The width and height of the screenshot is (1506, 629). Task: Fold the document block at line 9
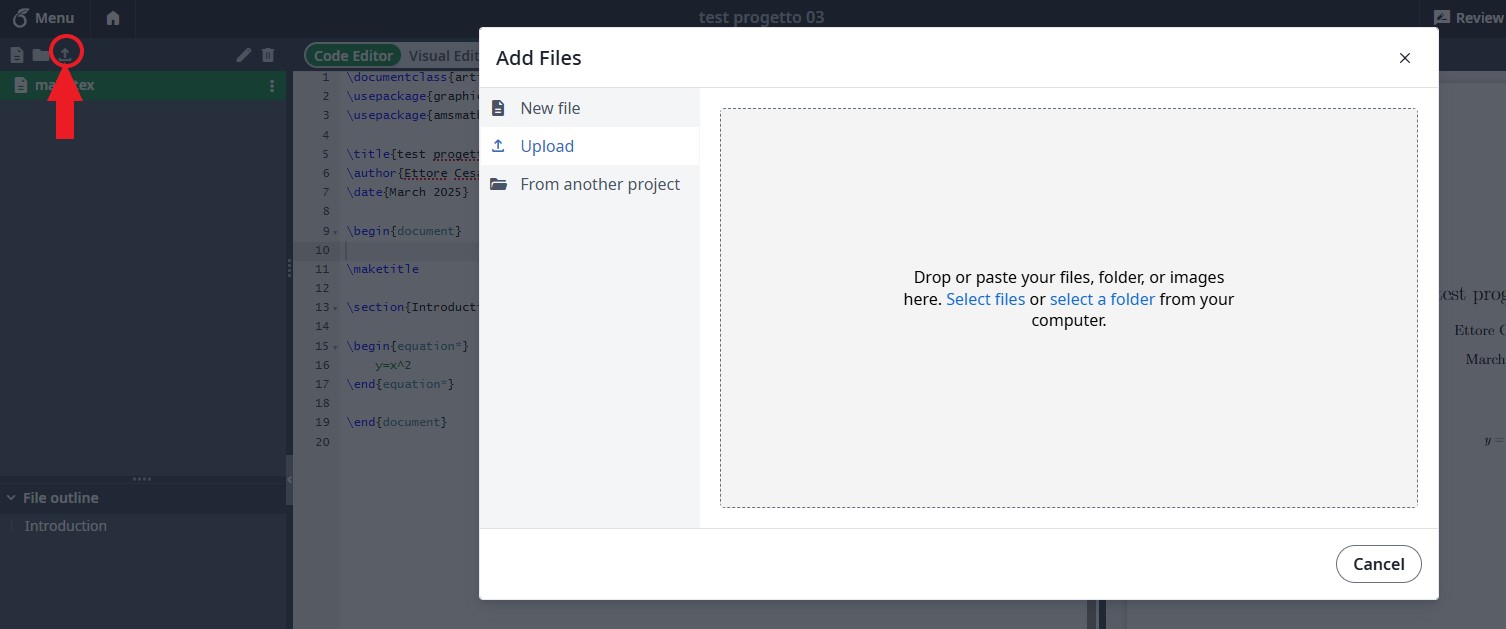[x=336, y=232]
